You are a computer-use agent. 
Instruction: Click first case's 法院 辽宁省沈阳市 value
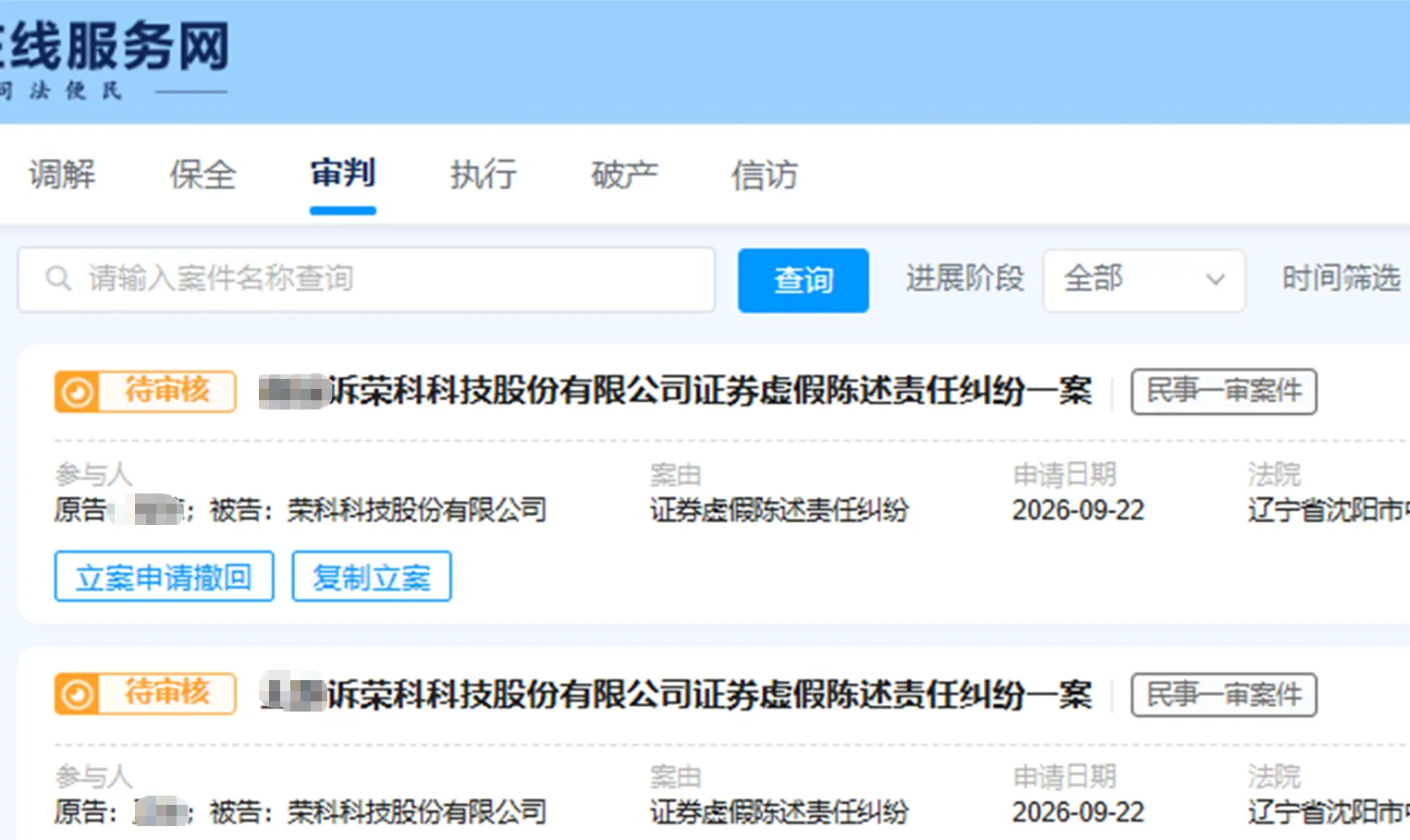point(1329,510)
